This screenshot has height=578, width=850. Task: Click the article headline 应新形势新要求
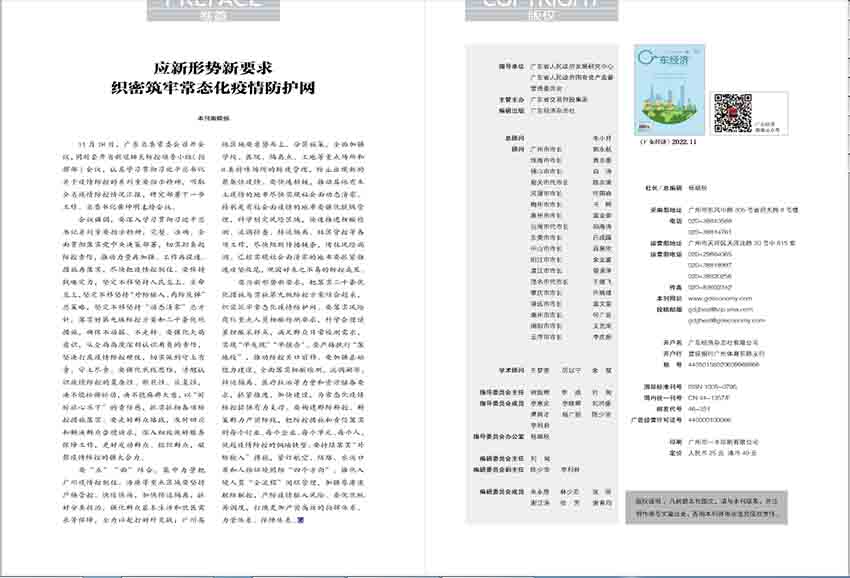[x=213, y=68]
